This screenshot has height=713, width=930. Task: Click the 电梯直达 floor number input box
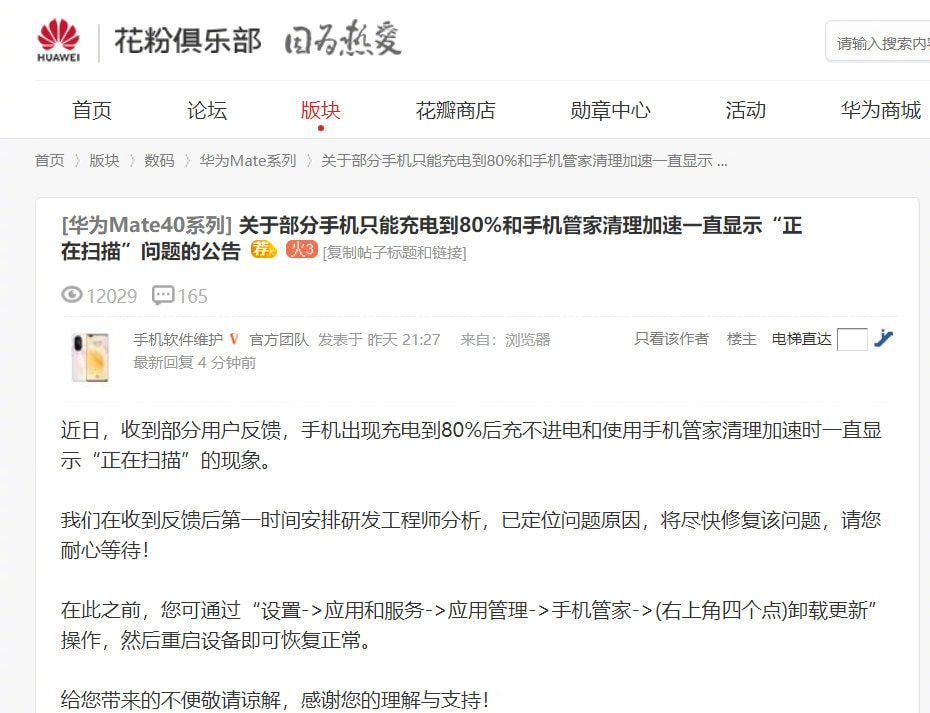(852, 339)
